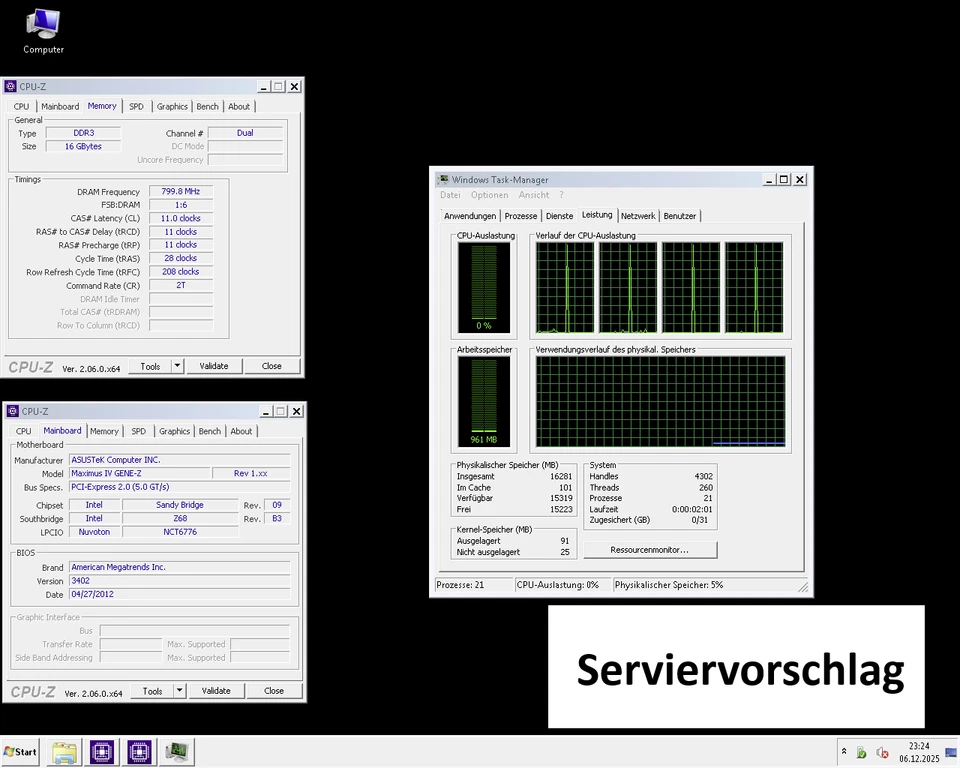This screenshot has width=960, height=768.
Task: Click the DRAM Frequency value field
Action: tap(180, 191)
